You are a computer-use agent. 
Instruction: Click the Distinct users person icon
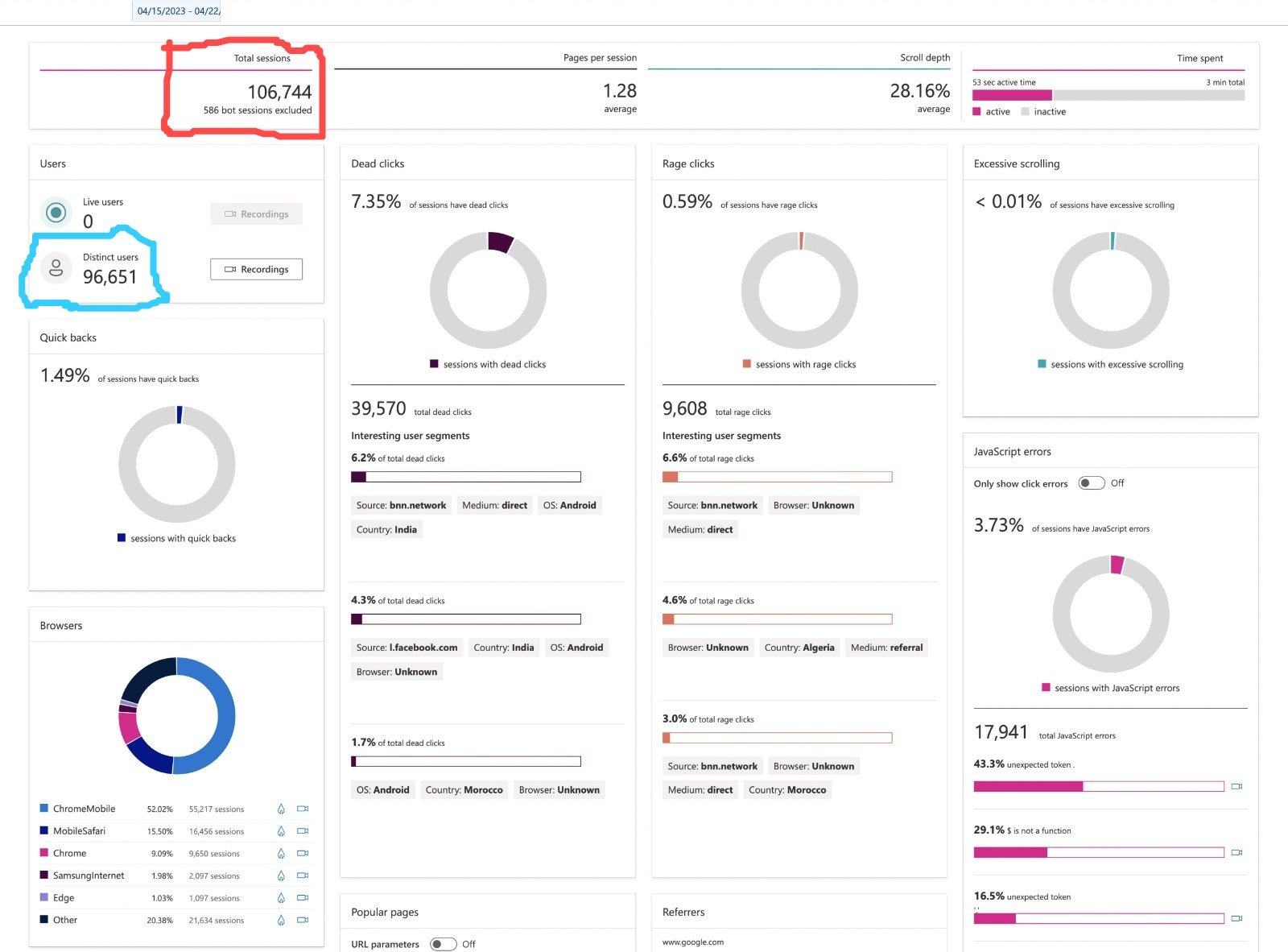(56, 267)
